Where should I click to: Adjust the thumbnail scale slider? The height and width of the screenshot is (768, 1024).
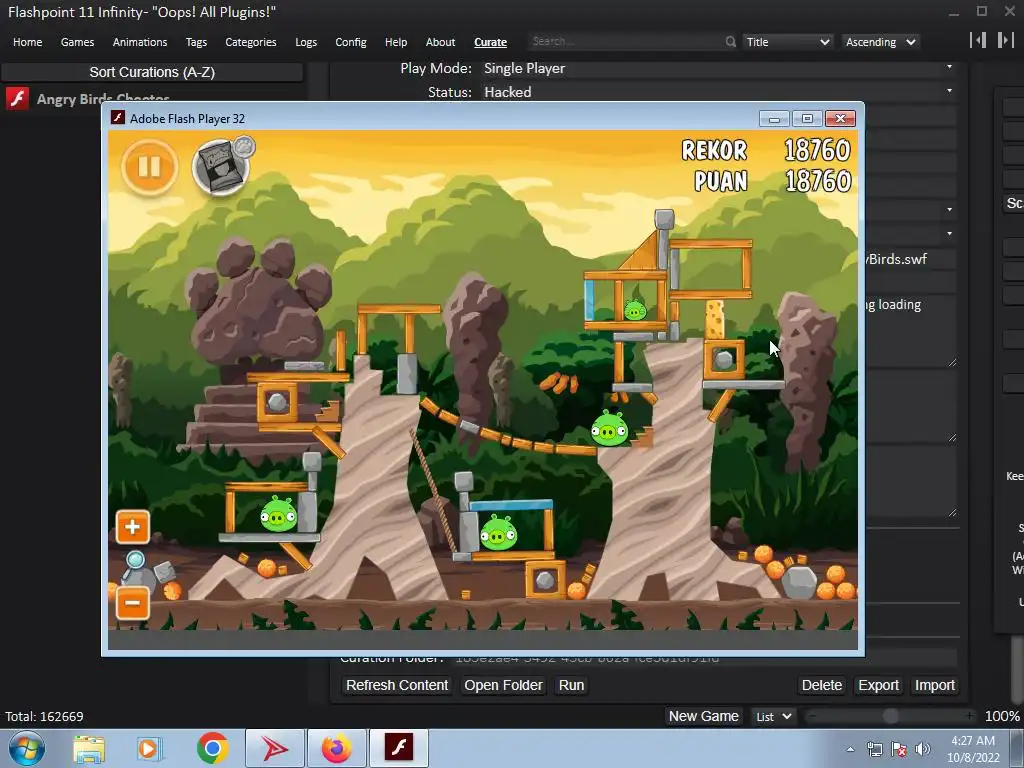(x=890, y=716)
